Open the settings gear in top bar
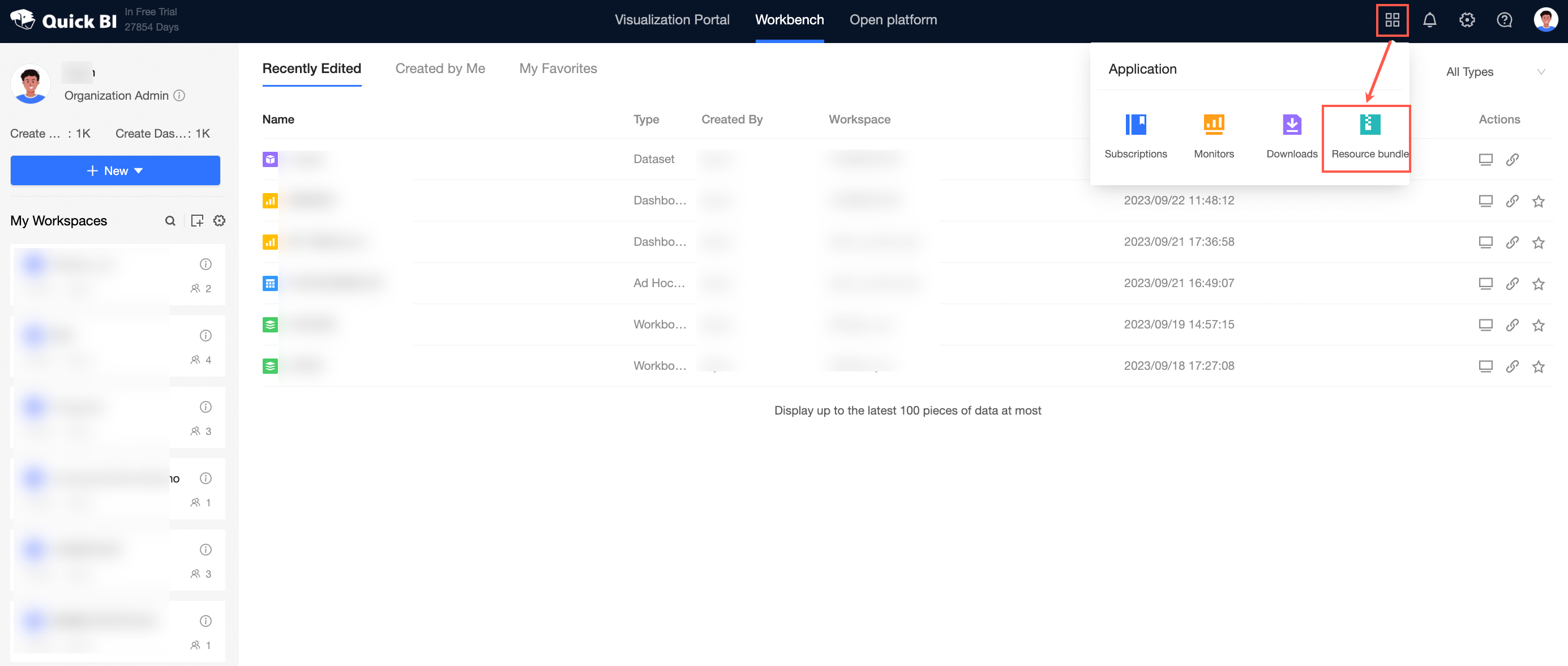Viewport: 1568px width, 666px height. point(1467,19)
